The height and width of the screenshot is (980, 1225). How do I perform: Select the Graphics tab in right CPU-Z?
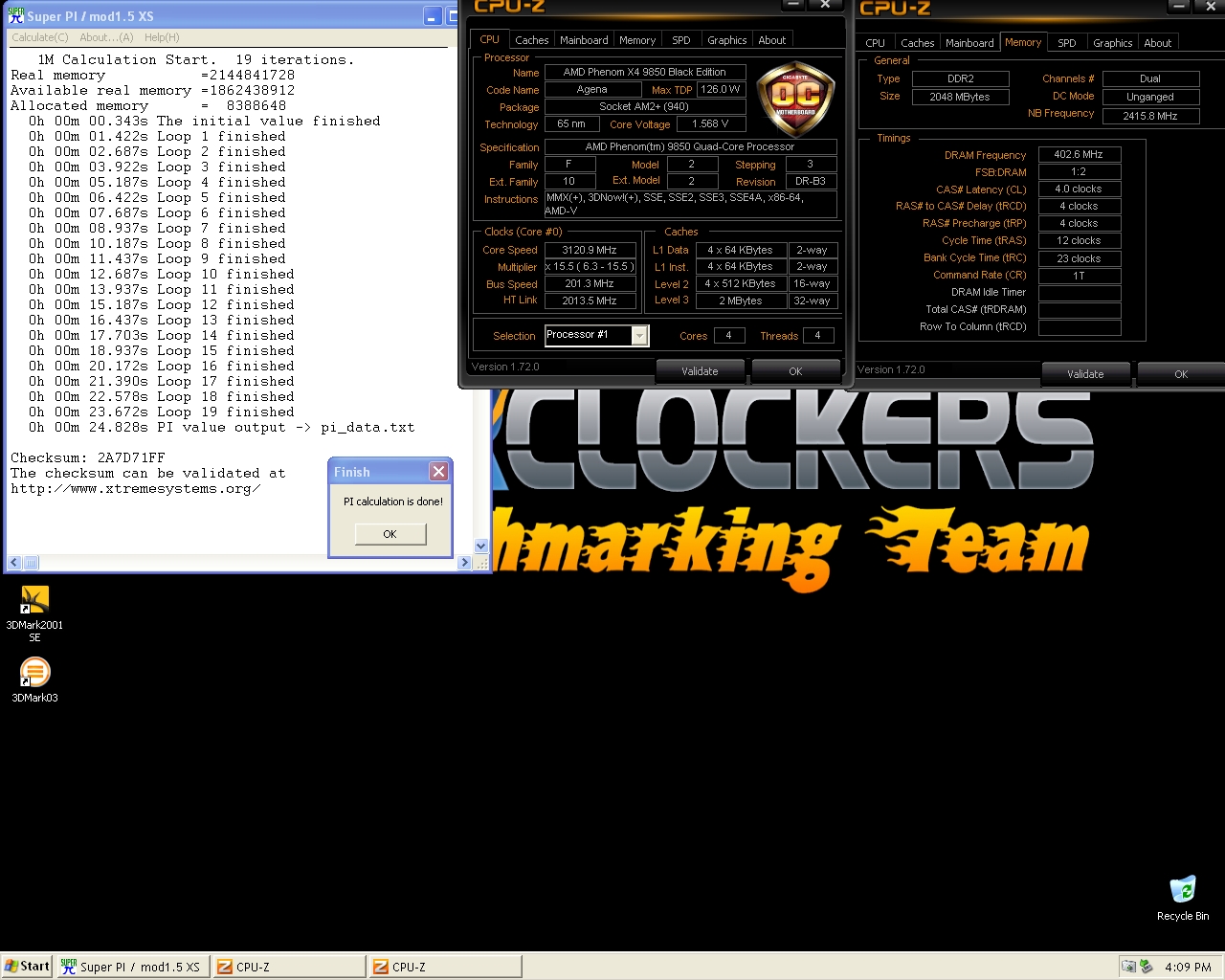[1113, 43]
